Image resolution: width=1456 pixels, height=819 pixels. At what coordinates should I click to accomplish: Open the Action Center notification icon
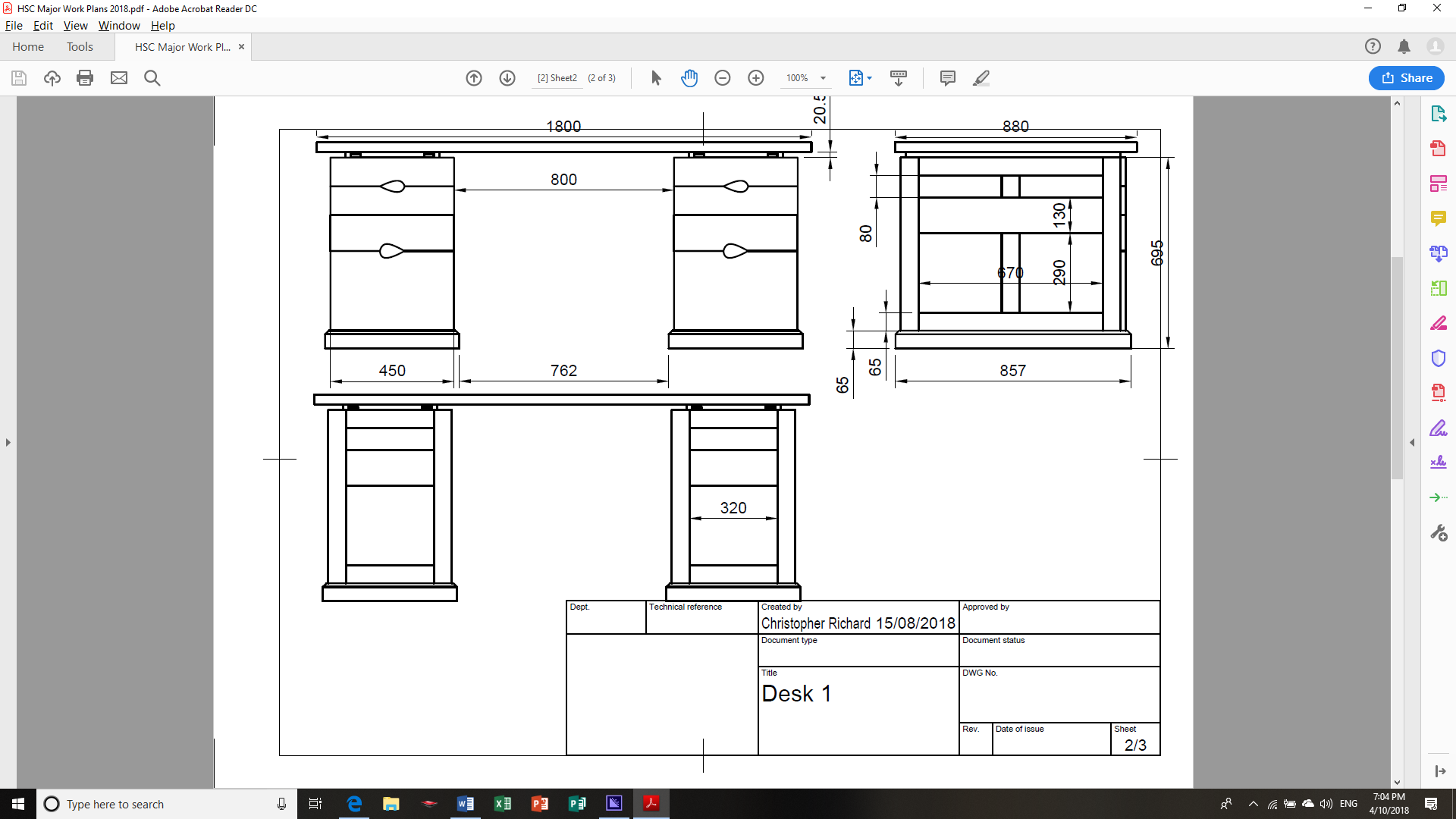point(1431,804)
